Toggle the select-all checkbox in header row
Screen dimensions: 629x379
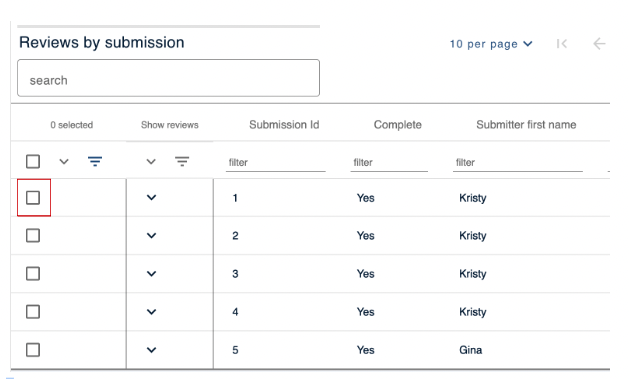point(33,162)
